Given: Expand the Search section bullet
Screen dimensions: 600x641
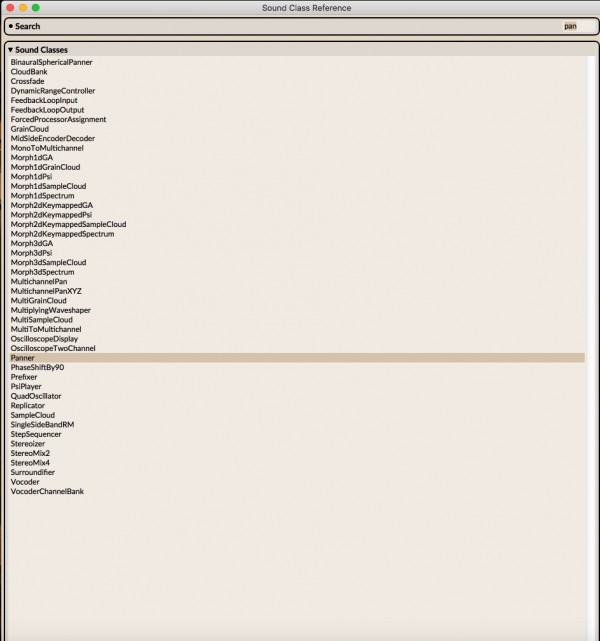Looking at the screenshot, I should pos(11,26).
